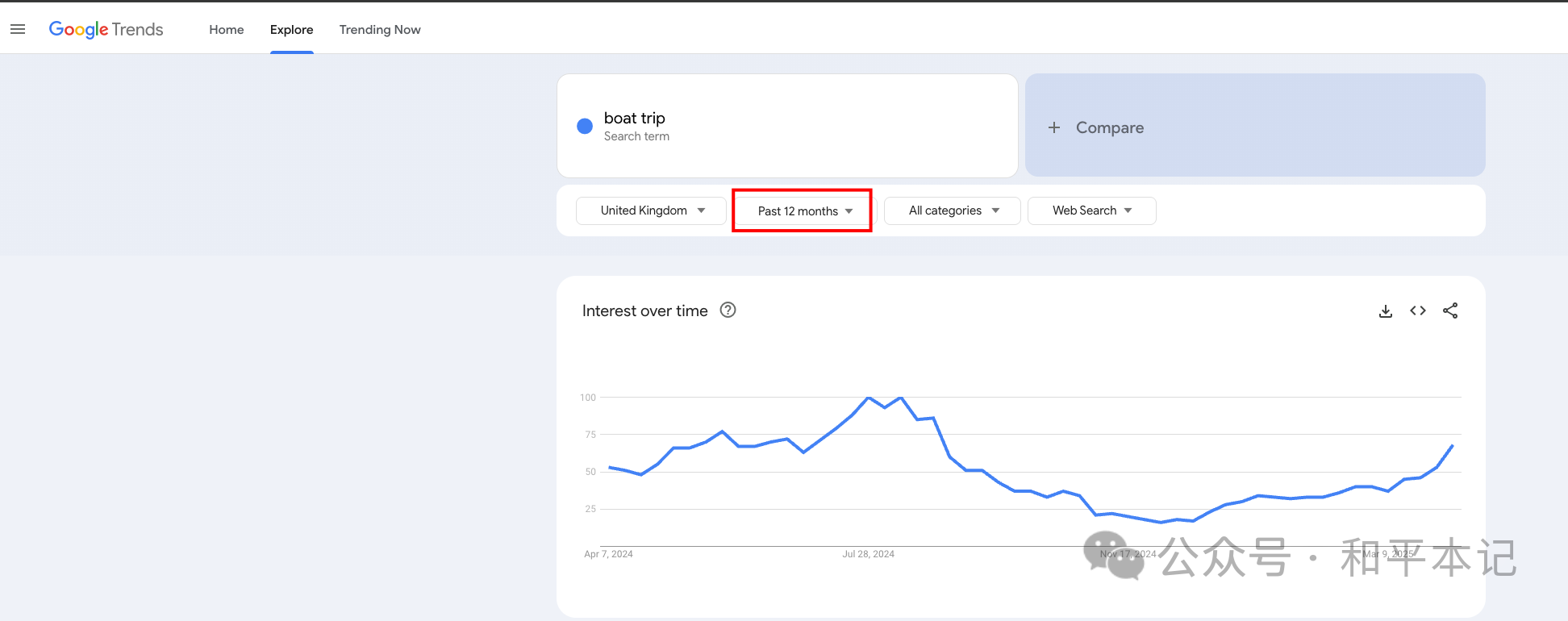Open the Past 12 months dropdown
Image resolution: width=1568 pixels, height=621 pixels.
[803, 211]
